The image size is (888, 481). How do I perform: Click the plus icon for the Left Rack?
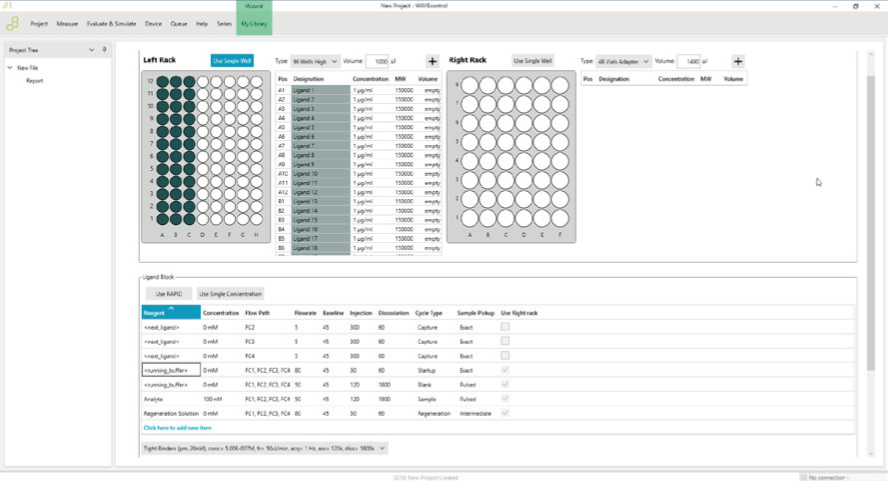(x=432, y=61)
